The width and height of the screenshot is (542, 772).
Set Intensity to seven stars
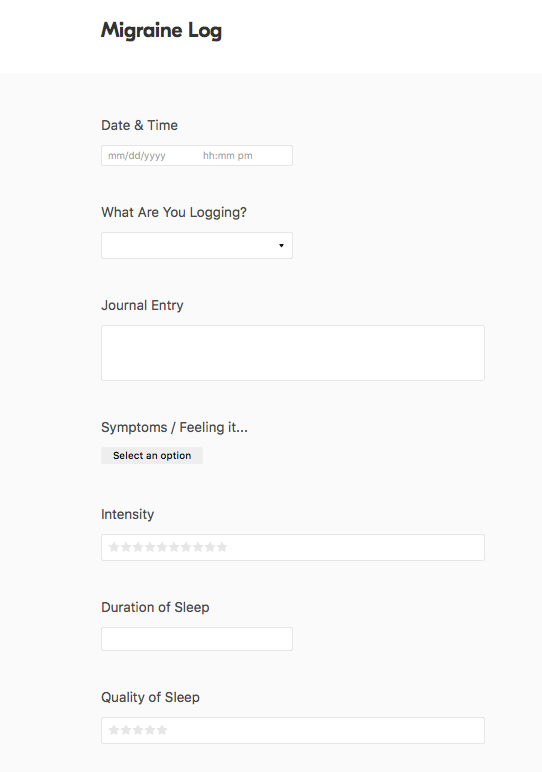point(186,547)
